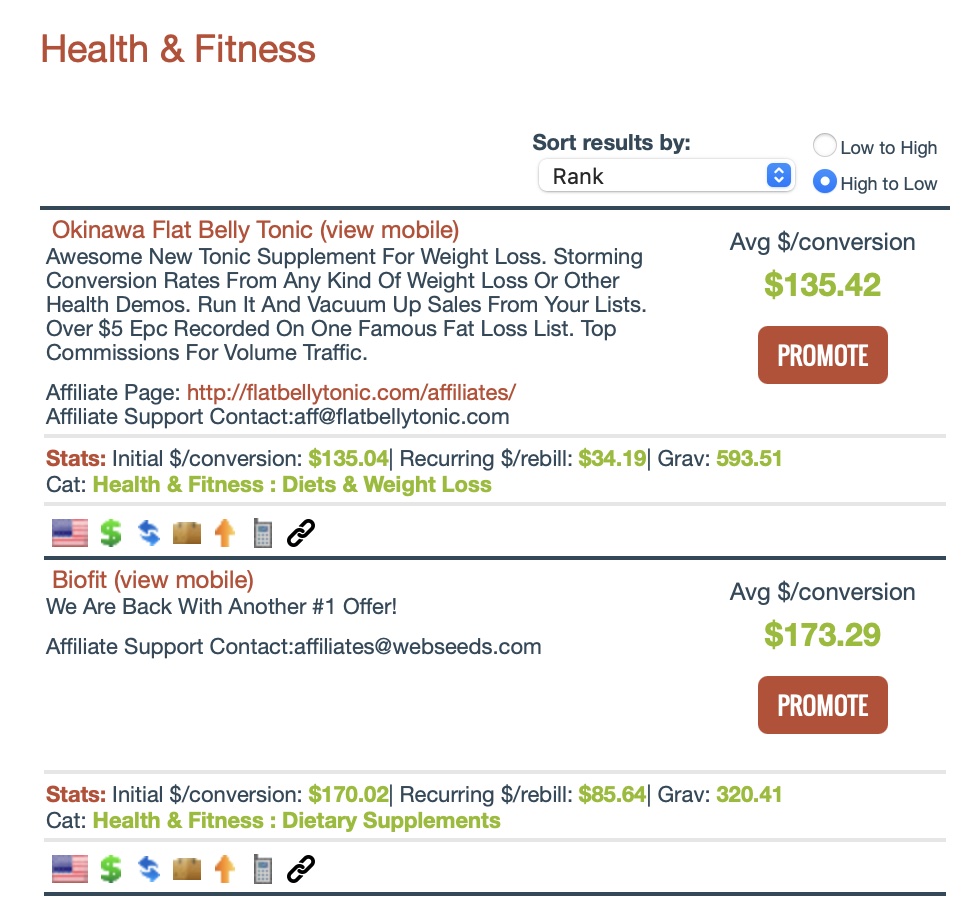Click the Health & Fitness page heading
Screen dimensions: 969x899
click(178, 49)
